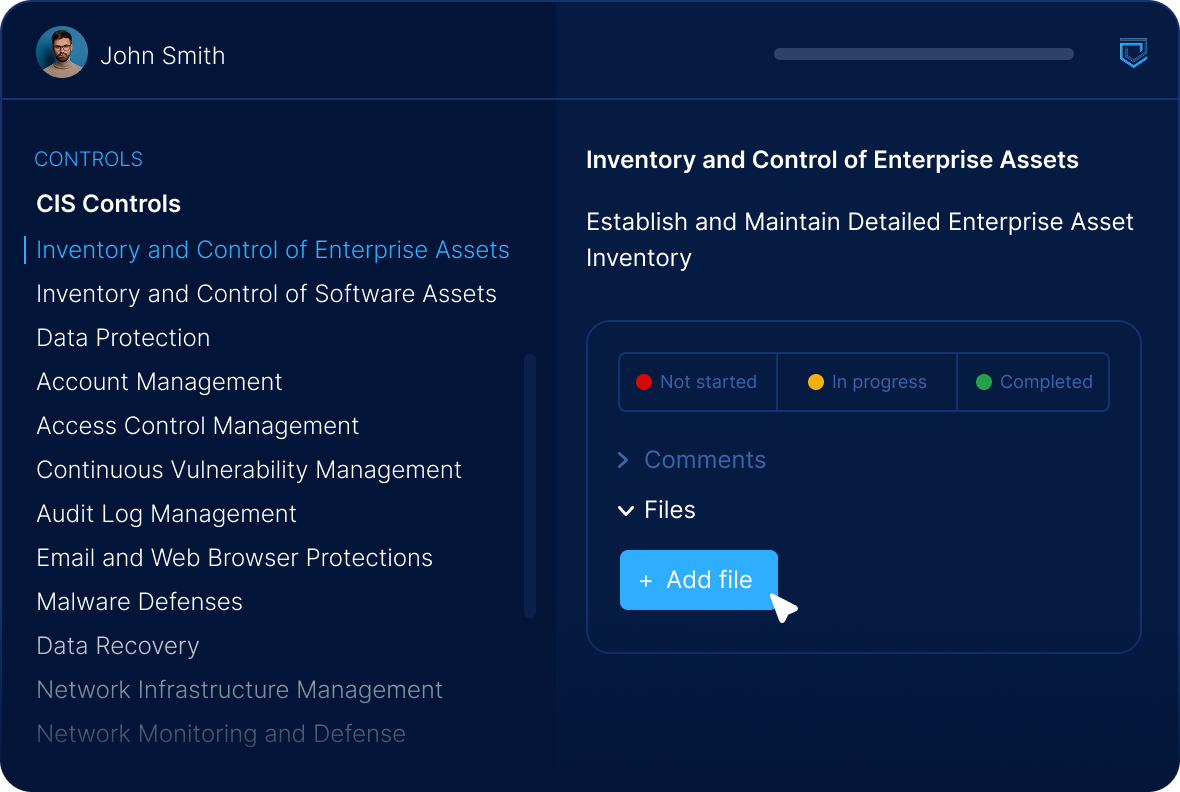
Task: Click the controls list scrollbar
Action: point(530,485)
